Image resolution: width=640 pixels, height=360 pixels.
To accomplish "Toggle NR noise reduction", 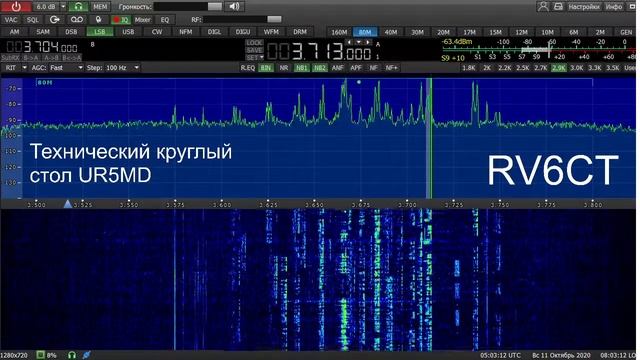I will [x=284, y=68].
